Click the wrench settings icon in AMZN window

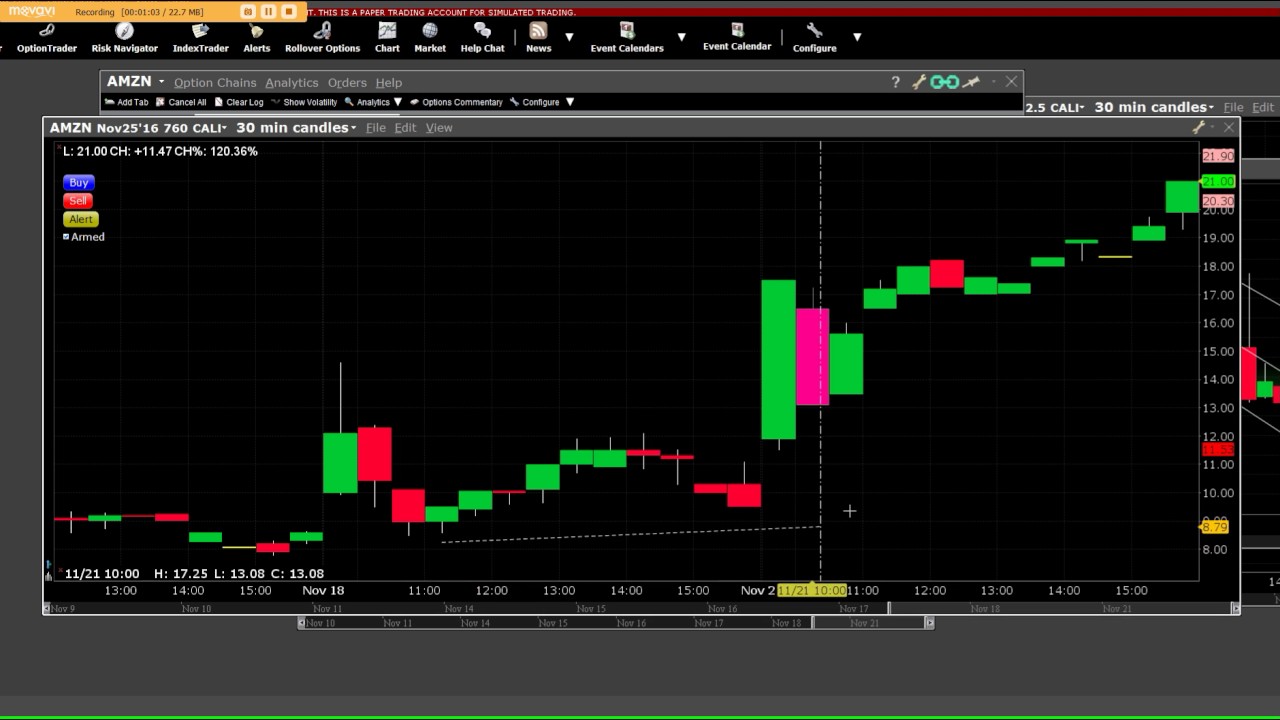pos(918,82)
